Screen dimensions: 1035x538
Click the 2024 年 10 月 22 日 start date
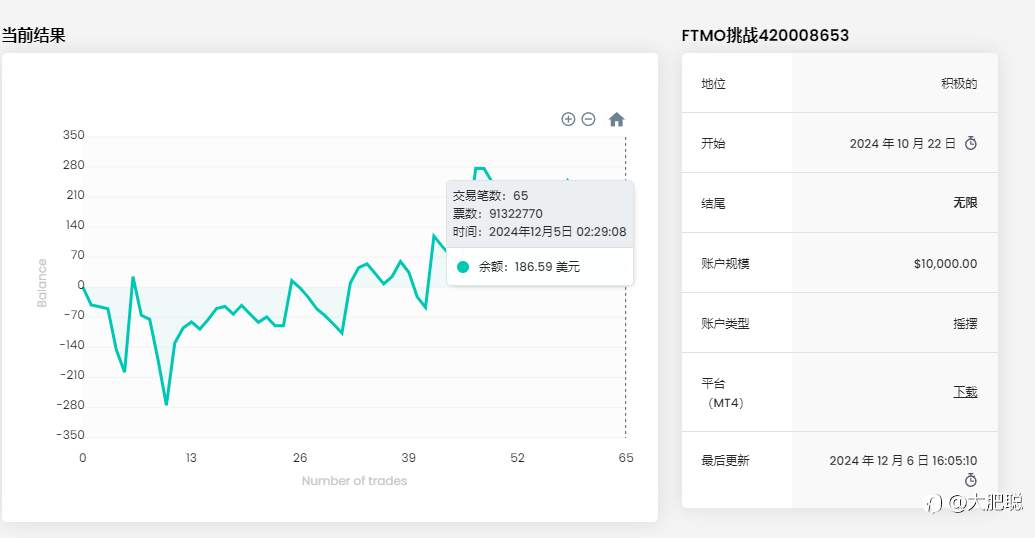(902, 144)
